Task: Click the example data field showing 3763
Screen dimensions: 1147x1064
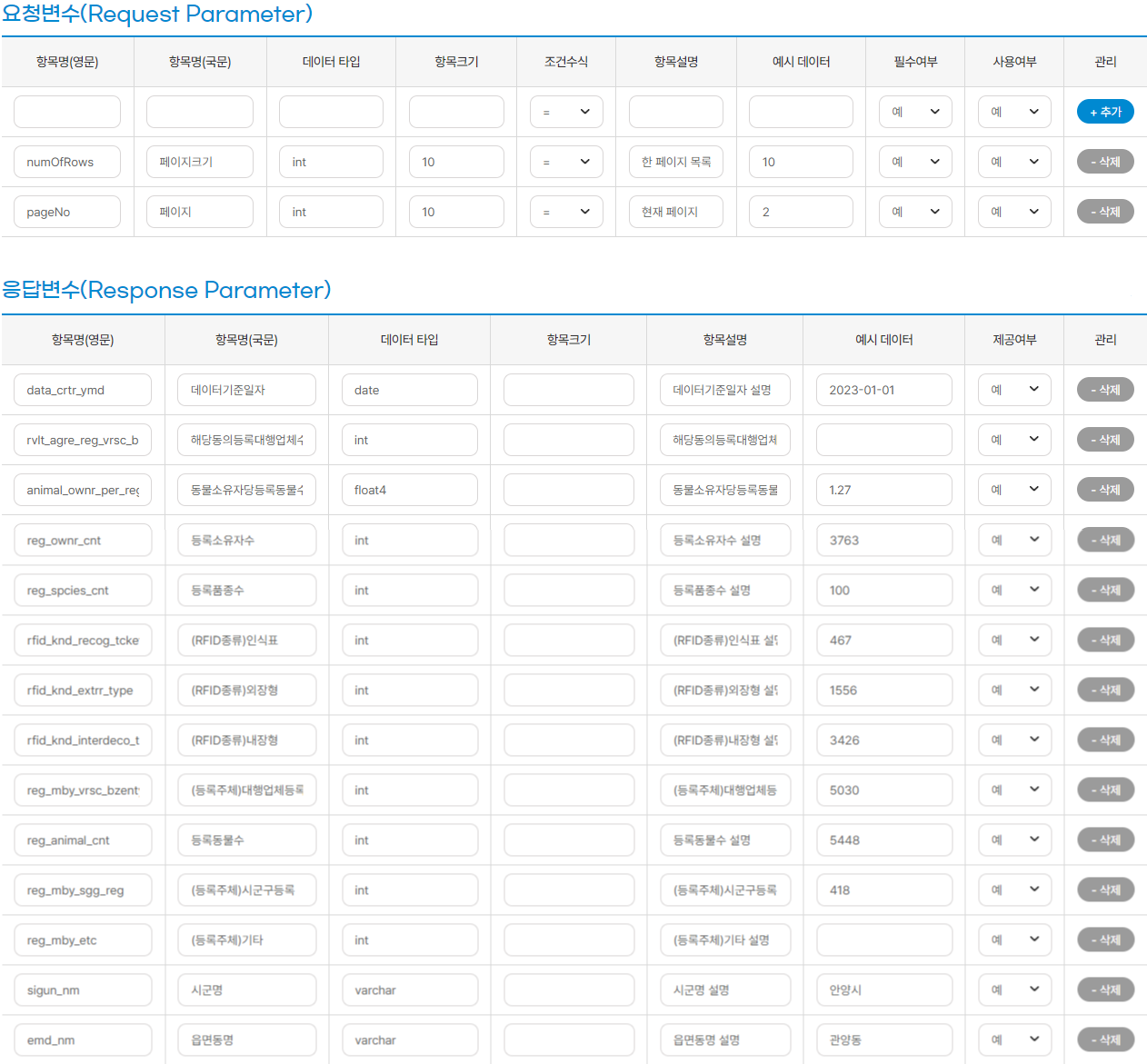Action: point(884,540)
